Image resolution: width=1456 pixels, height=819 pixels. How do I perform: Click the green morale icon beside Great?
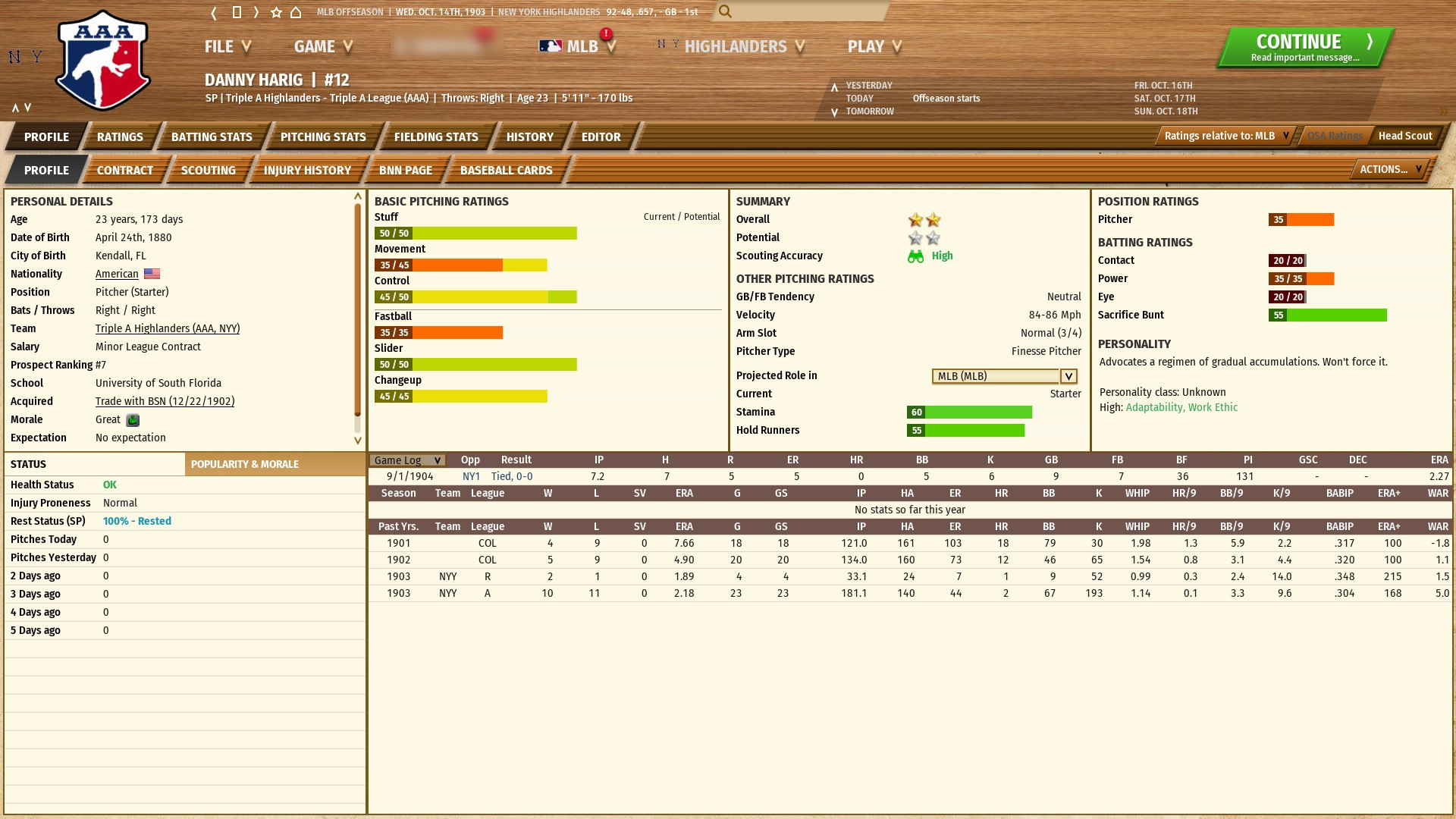coord(133,420)
